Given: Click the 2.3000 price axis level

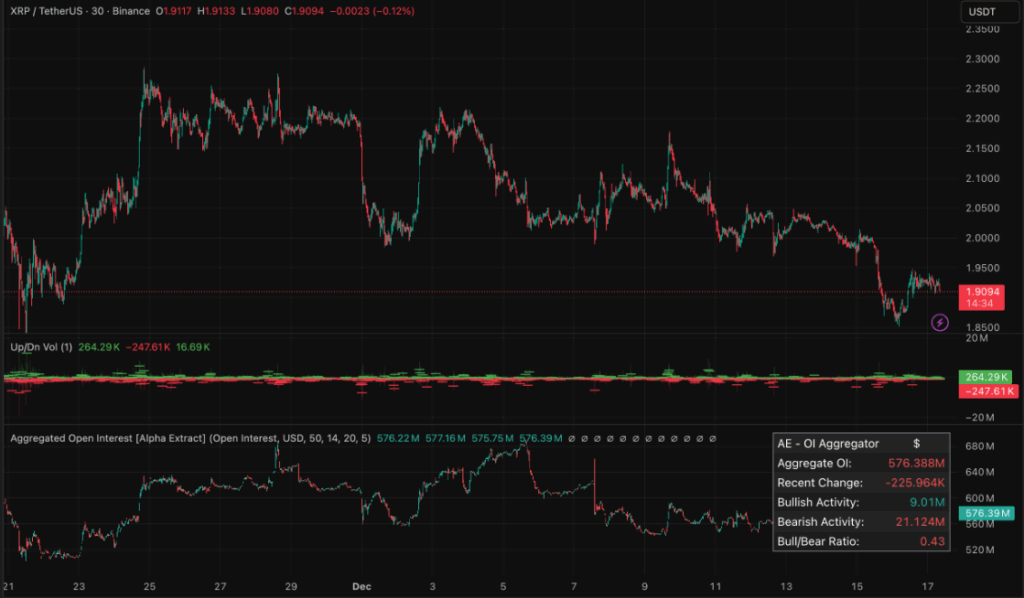Looking at the screenshot, I should tap(982, 59).
